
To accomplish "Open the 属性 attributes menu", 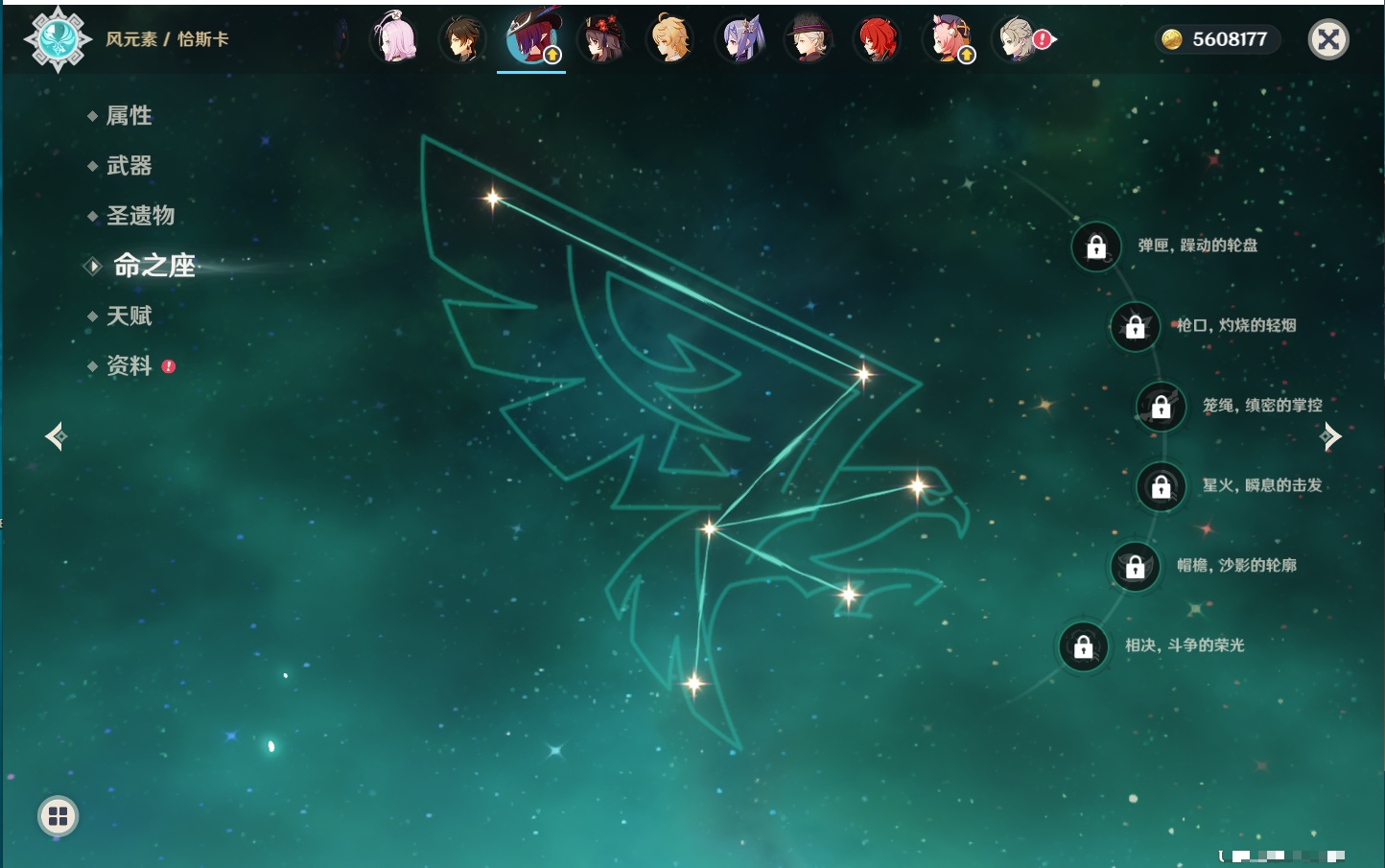I will [x=129, y=116].
